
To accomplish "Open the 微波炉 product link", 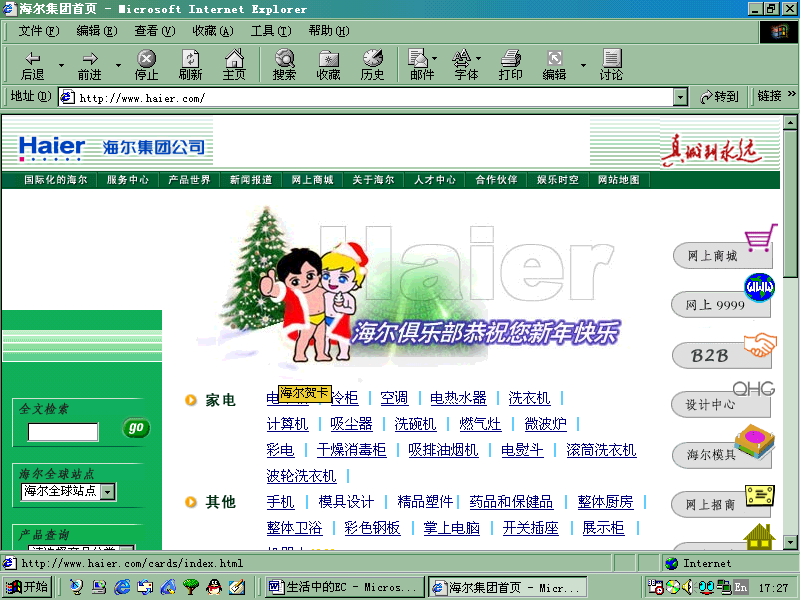I will click(x=545, y=424).
